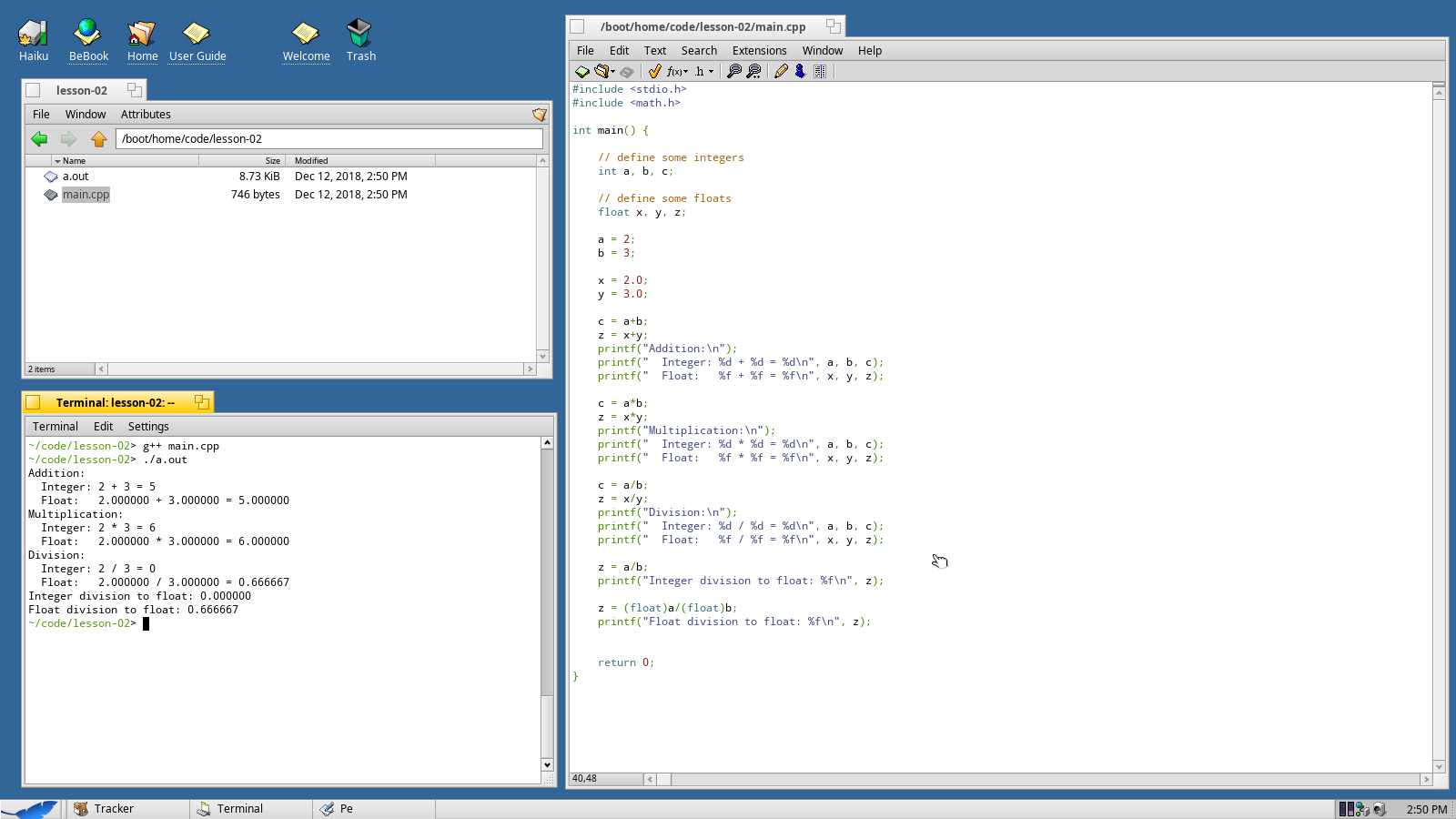Click the checkmark icon in Pe toolbar
Viewport: 1456px width, 819px height.
point(654,71)
